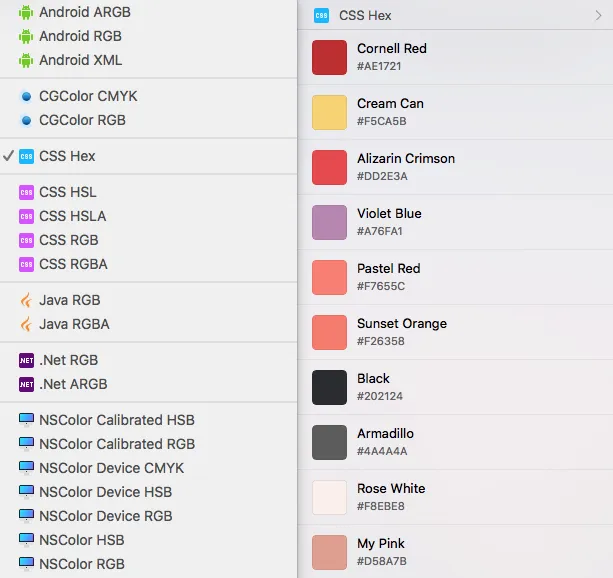This screenshot has height=578, width=613.
Task: Click the CSS icon in the palette header
Action: click(321, 16)
